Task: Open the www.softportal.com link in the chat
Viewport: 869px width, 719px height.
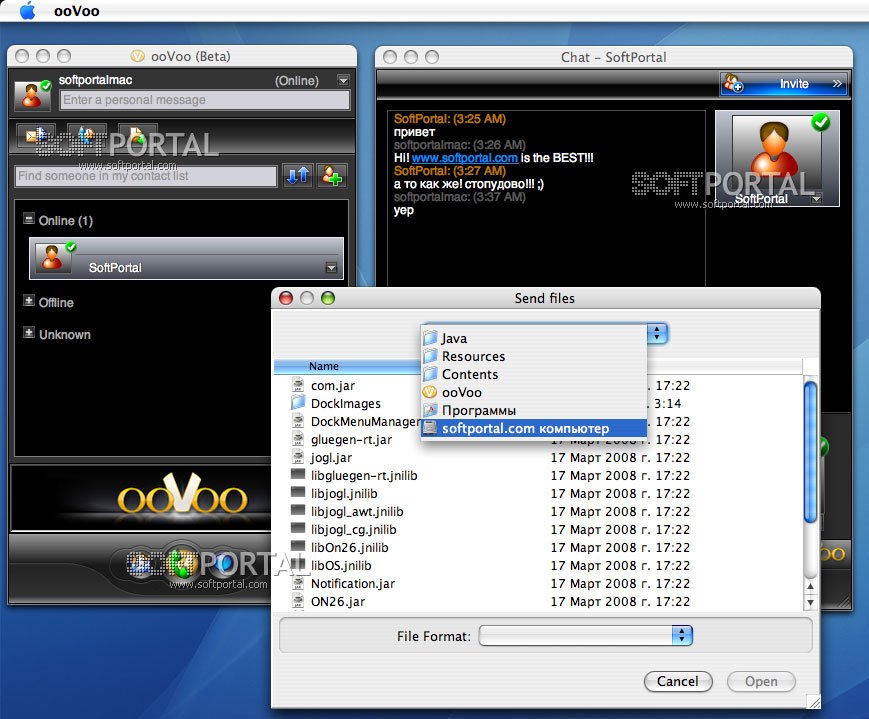Action: (464, 158)
